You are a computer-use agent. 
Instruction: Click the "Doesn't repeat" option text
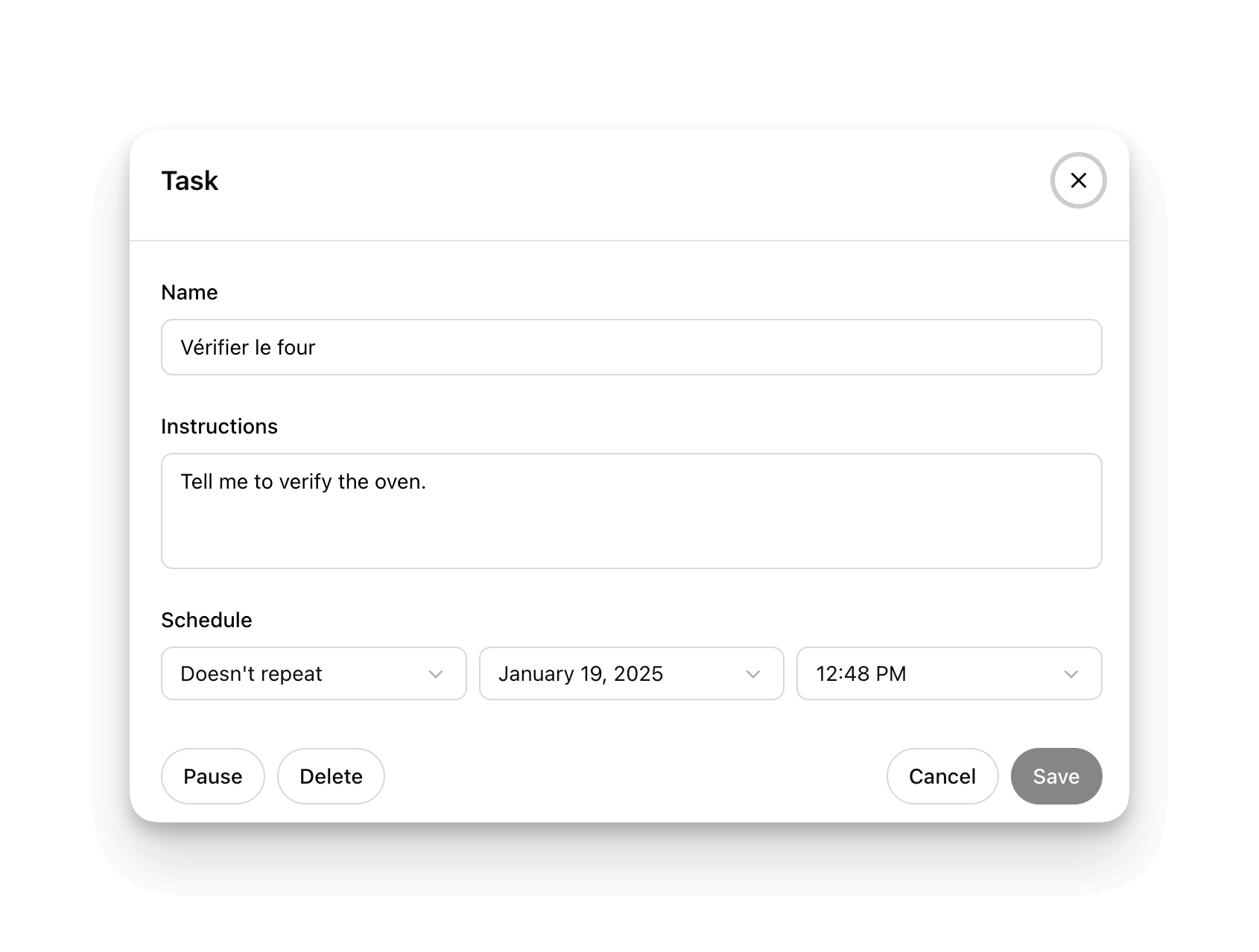click(x=251, y=673)
